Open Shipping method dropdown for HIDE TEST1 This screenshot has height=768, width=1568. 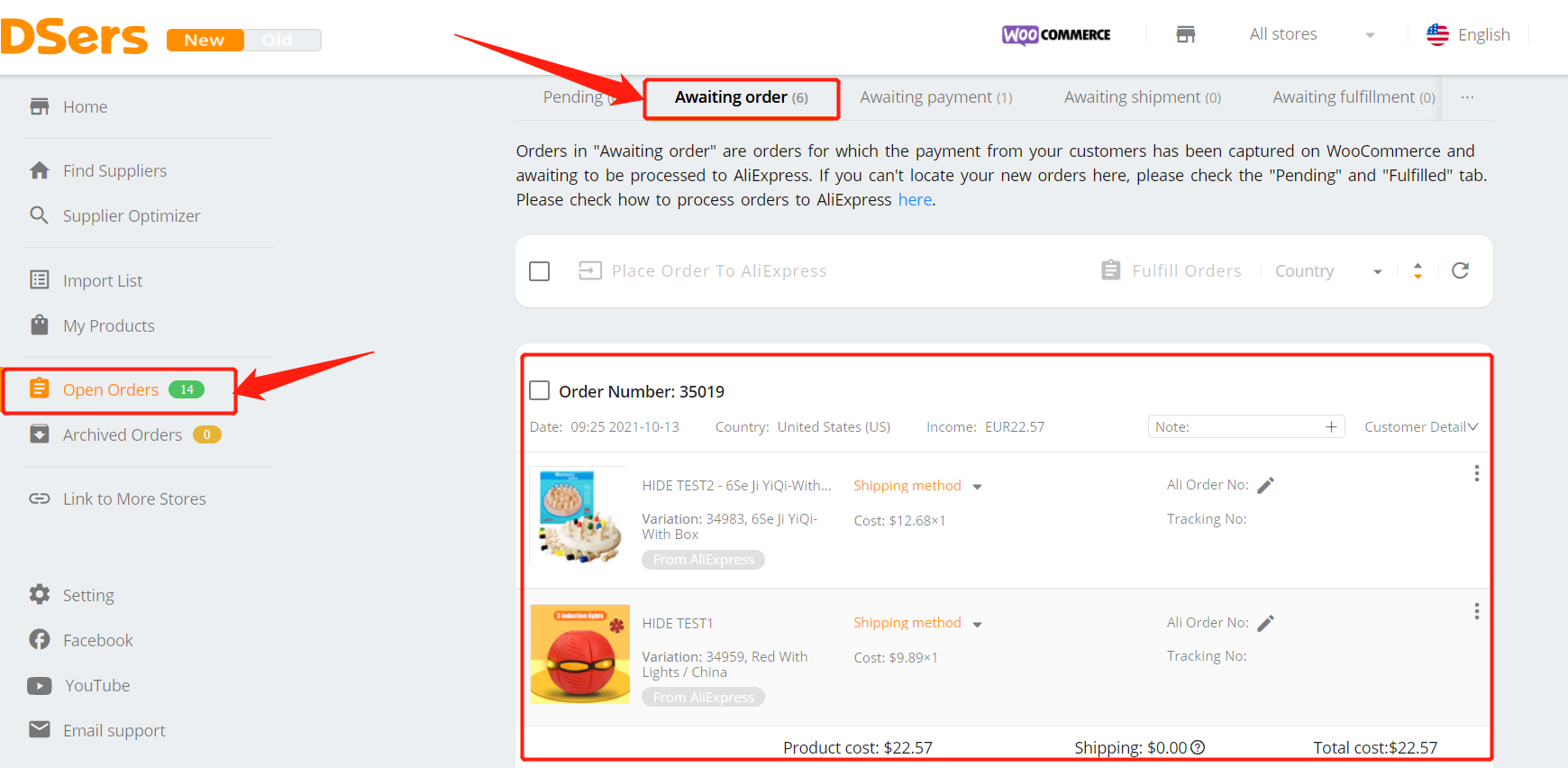point(917,623)
